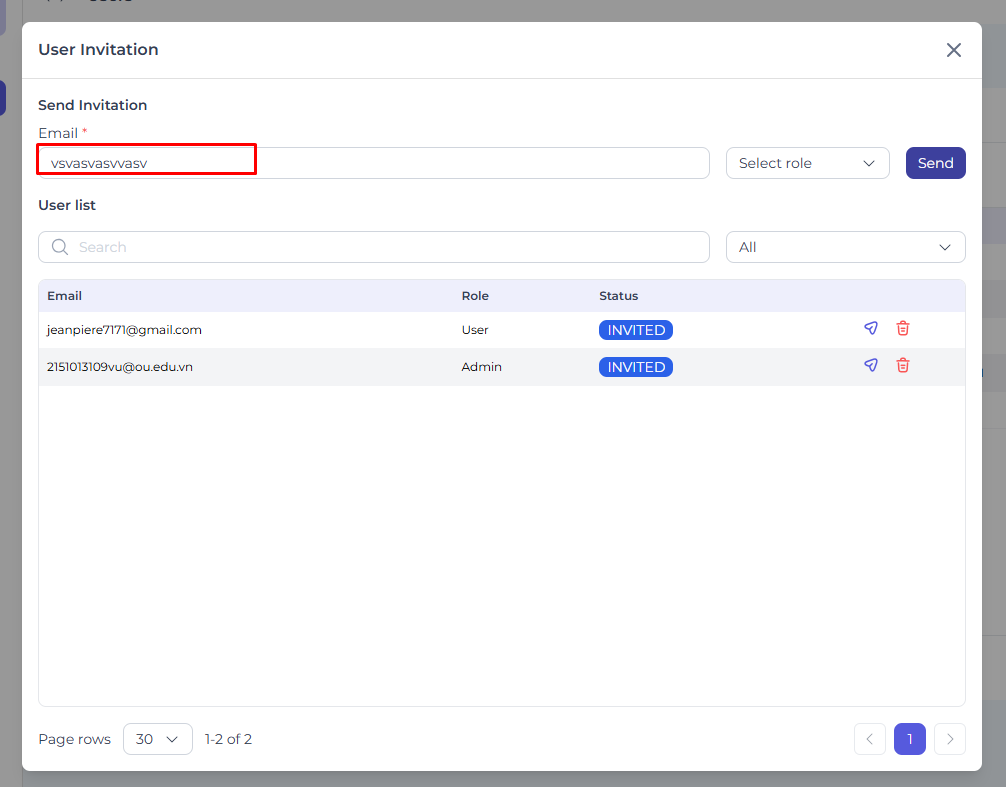The height and width of the screenshot is (787, 1006).
Task: Click INVITED badge for 2151013109vu@ou.edu.vn
Action: [x=636, y=367]
